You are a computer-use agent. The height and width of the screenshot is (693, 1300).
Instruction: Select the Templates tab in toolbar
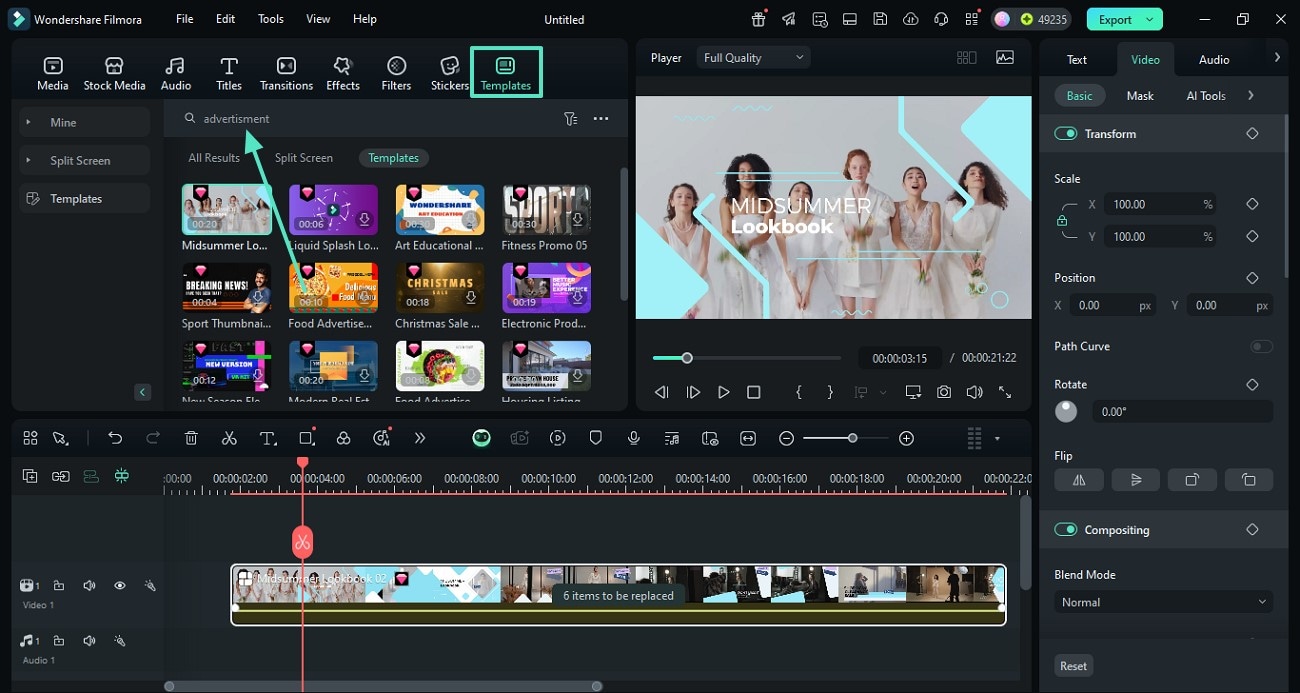coord(506,73)
